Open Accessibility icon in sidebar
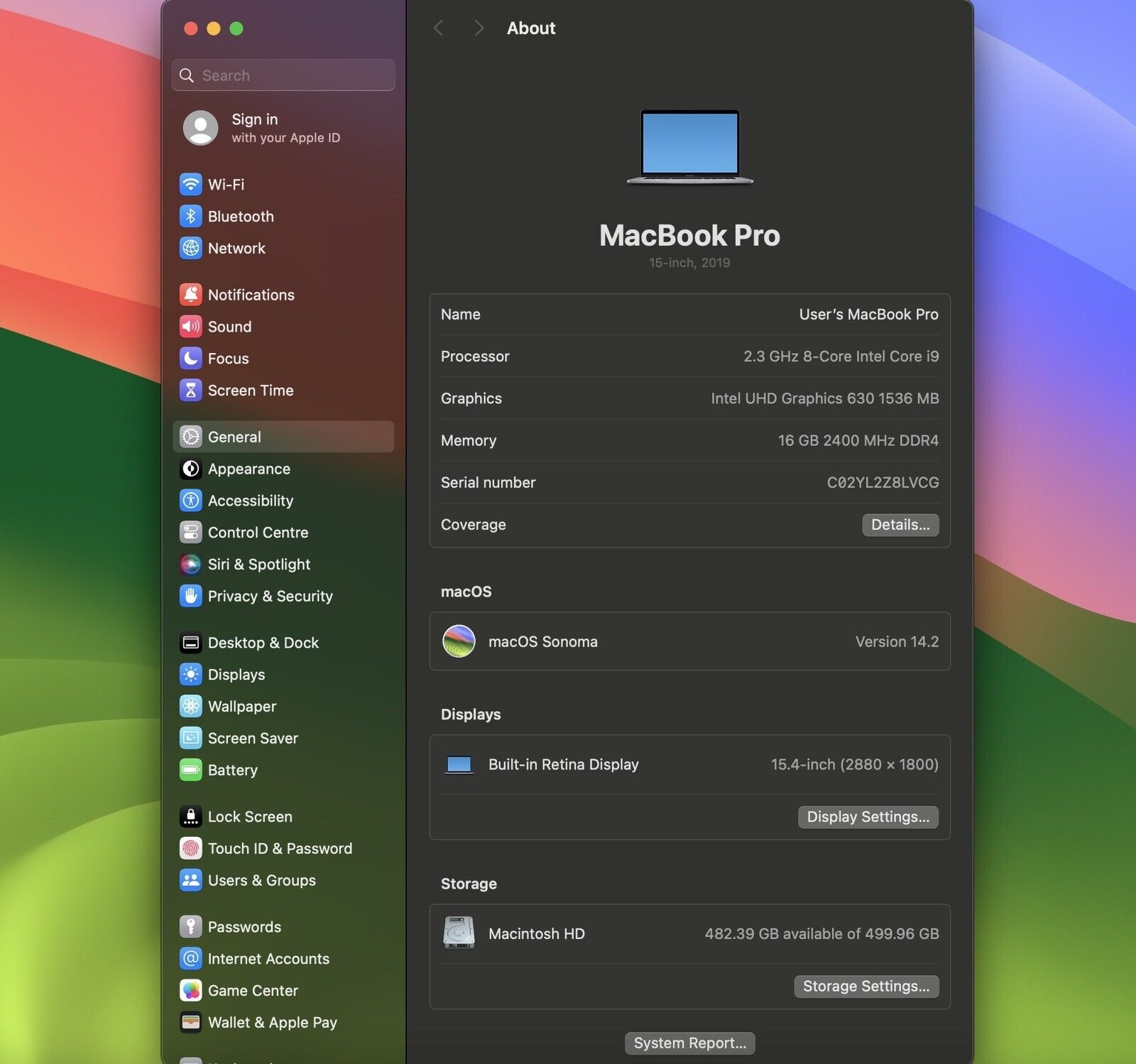The height and width of the screenshot is (1064, 1136). click(x=190, y=501)
